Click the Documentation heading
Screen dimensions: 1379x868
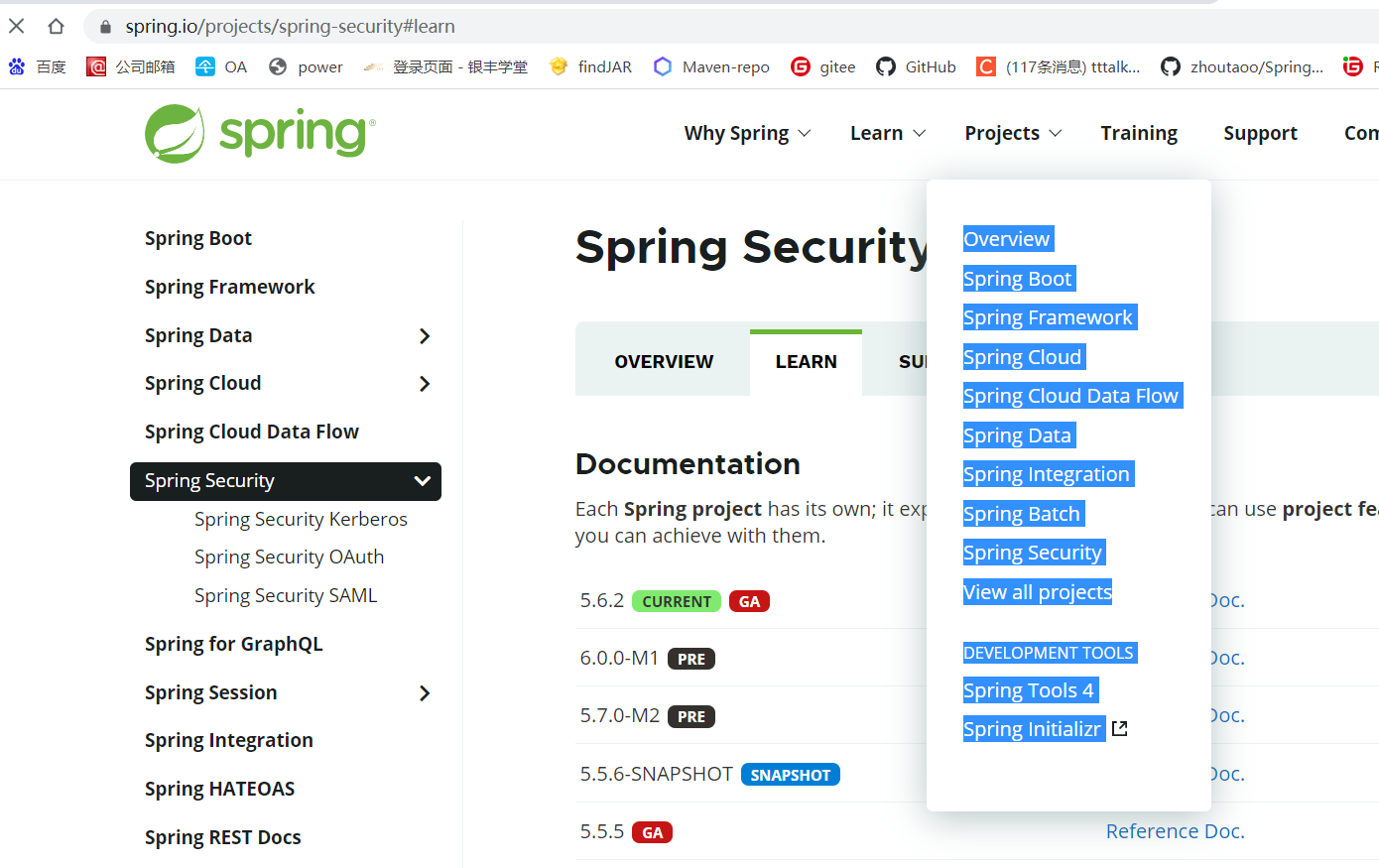(688, 463)
